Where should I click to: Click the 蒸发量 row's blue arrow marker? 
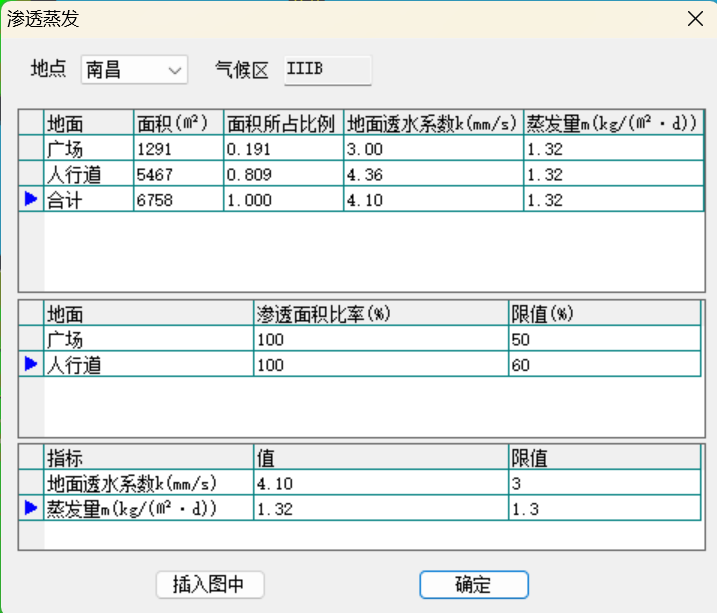pyautogui.click(x=31, y=509)
